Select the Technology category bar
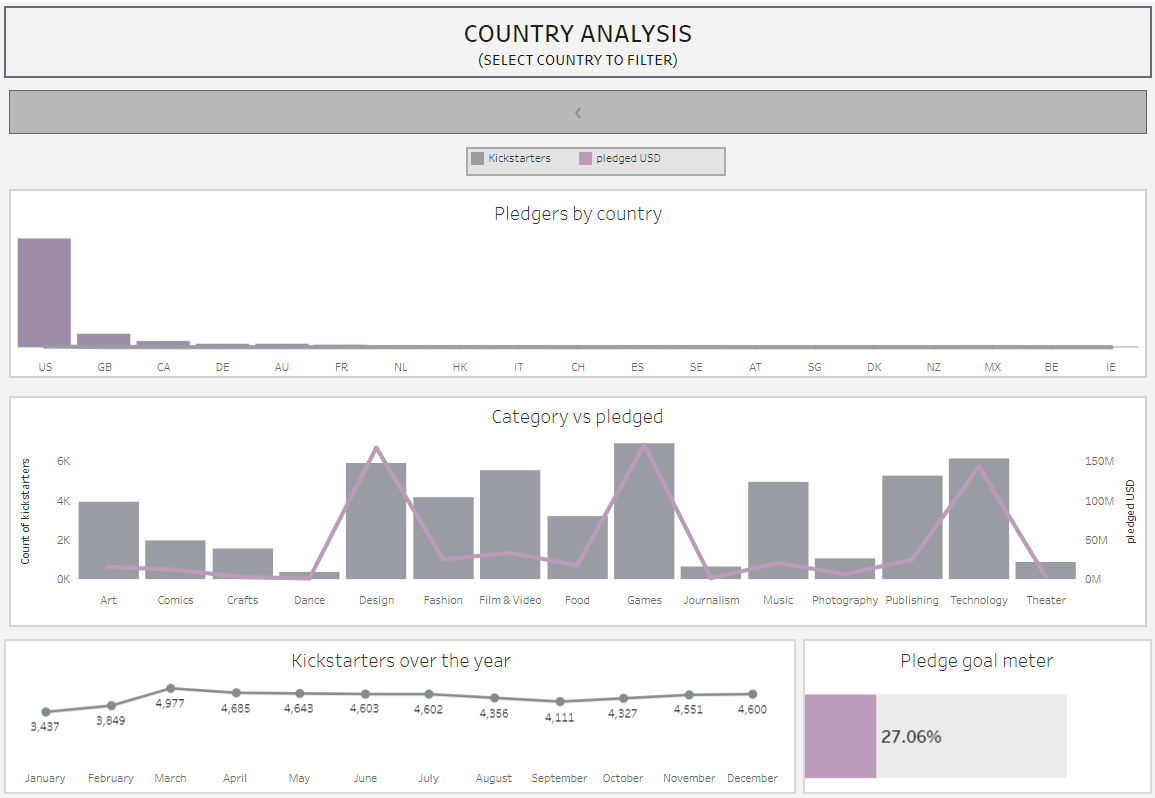 pyautogui.click(x=979, y=518)
